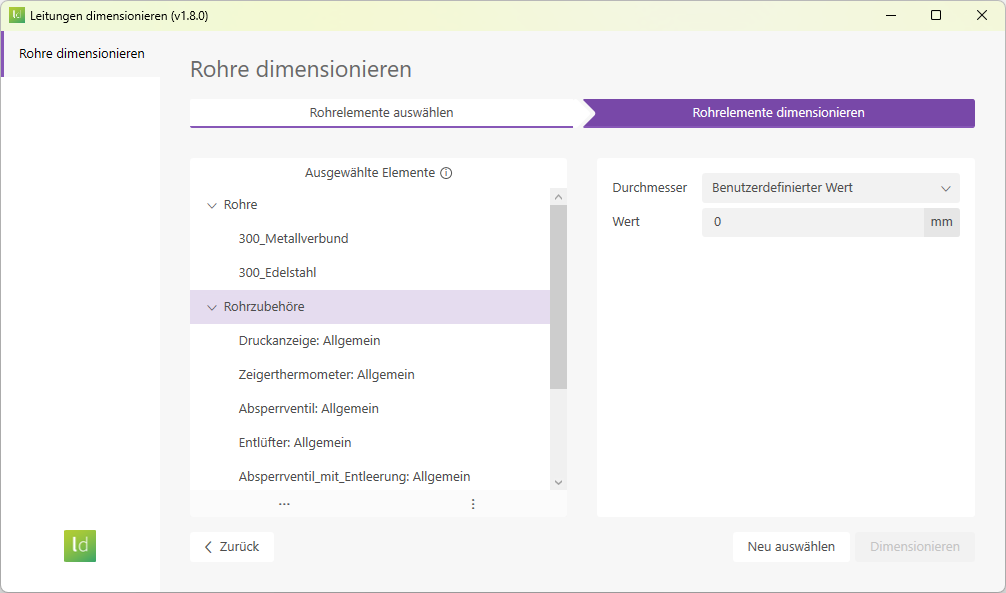The image size is (1006, 593).
Task: Open the vertical three-dot menu below the list
Action: pos(472,504)
